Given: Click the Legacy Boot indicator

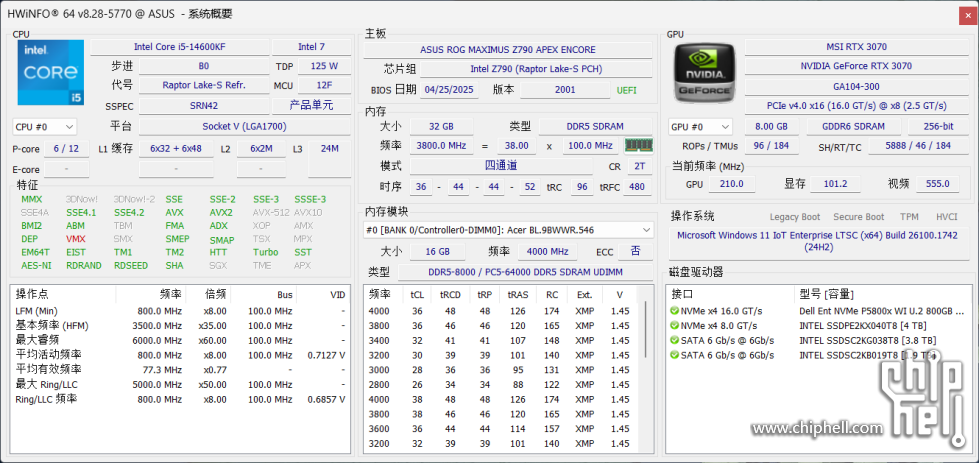Looking at the screenshot, I should 795,217.
